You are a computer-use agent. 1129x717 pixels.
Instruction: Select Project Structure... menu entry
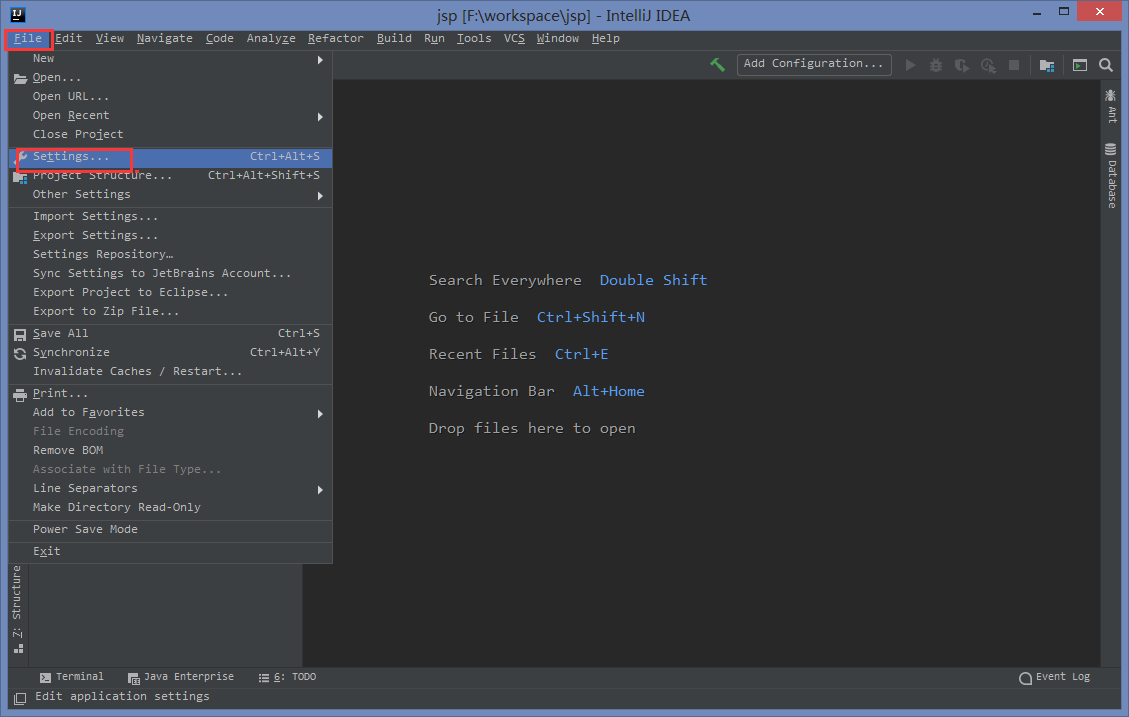(171, 176)
